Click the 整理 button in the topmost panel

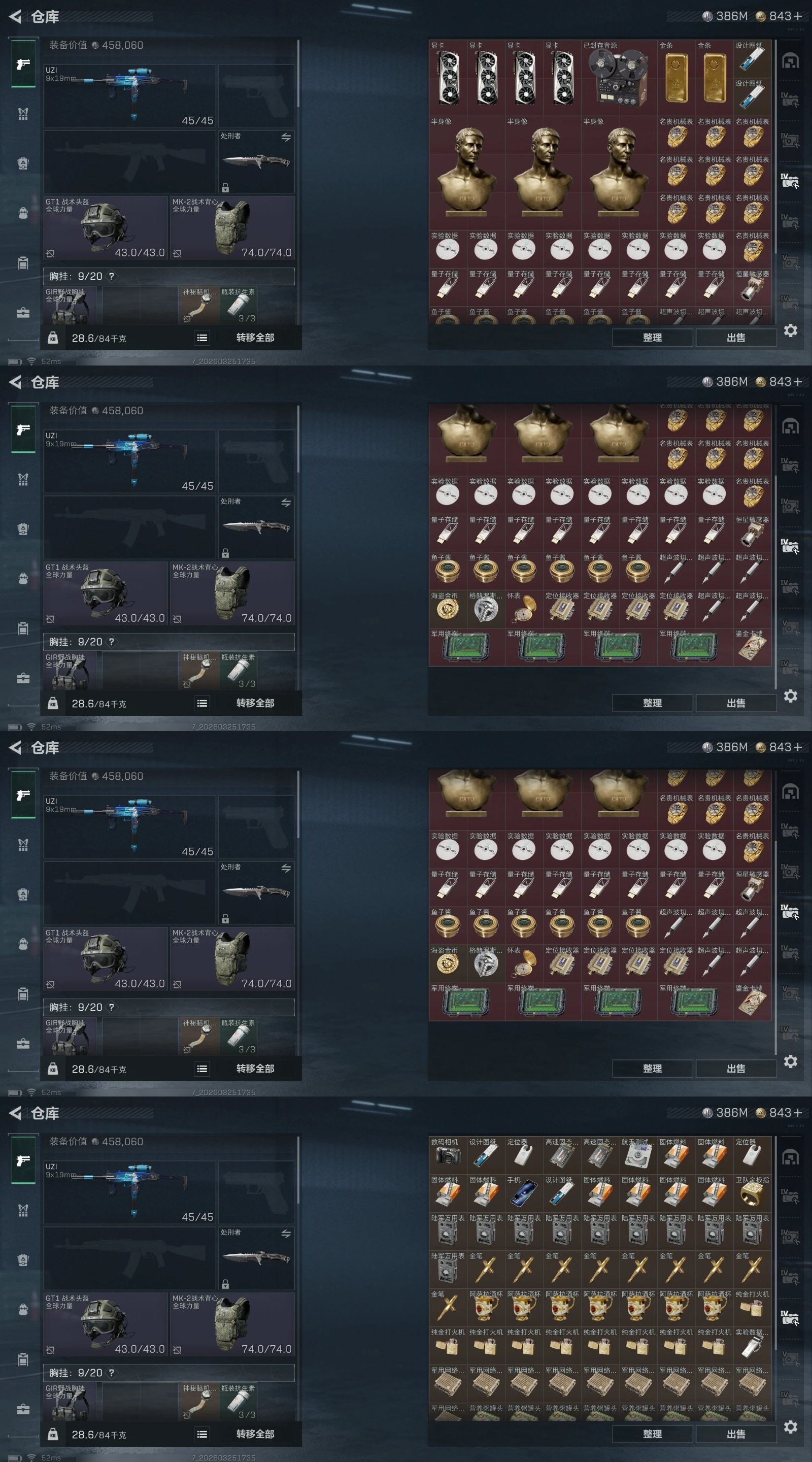click(652, 338)
